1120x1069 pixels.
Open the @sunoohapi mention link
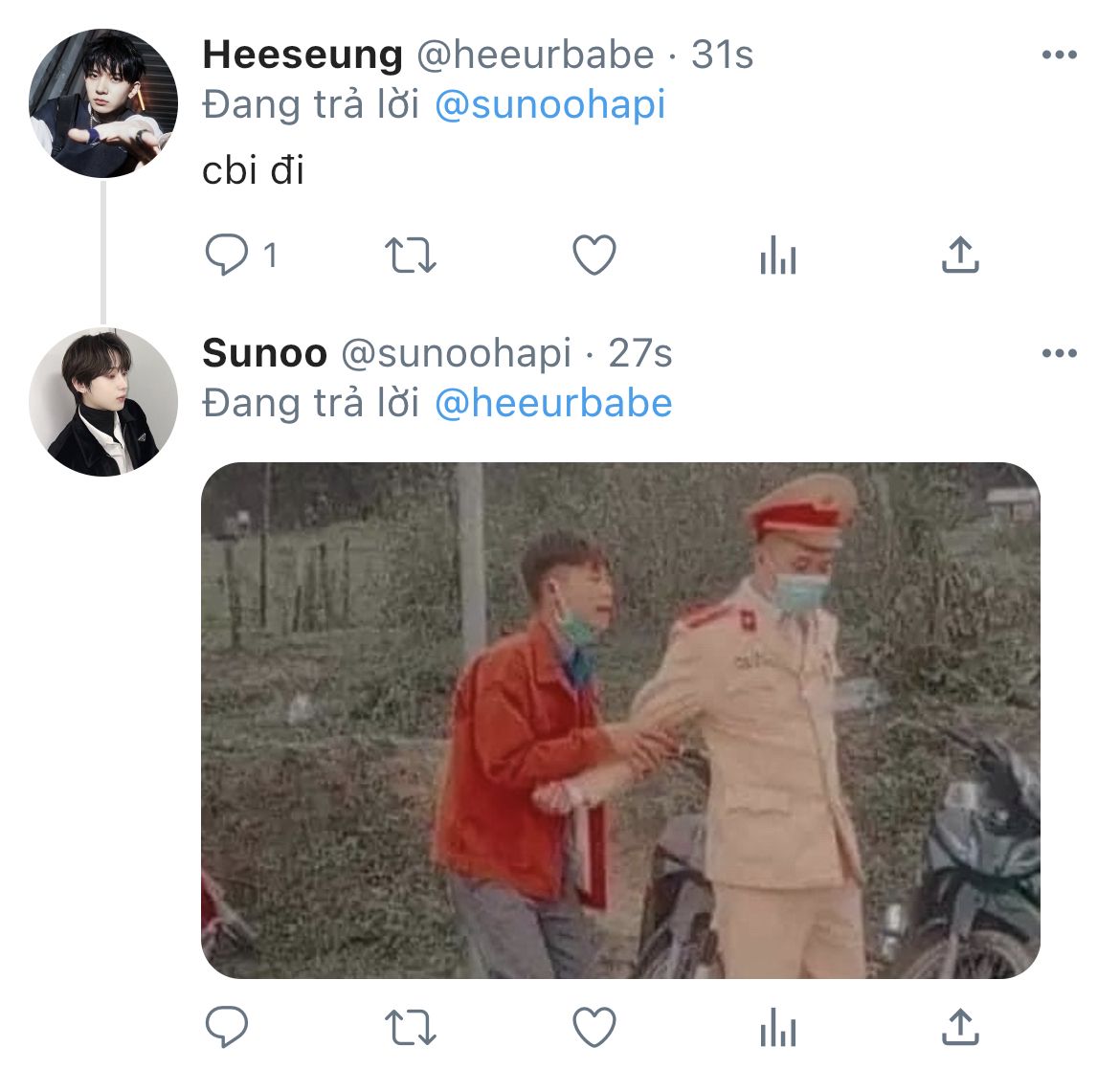[x=550, y=105]
